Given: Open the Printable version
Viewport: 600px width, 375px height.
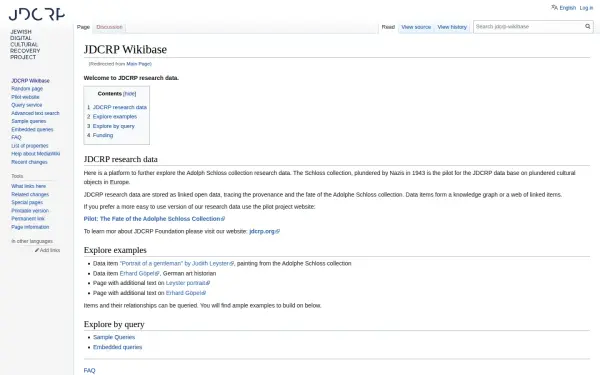Looking at the screenshot, I should [30, 211].
